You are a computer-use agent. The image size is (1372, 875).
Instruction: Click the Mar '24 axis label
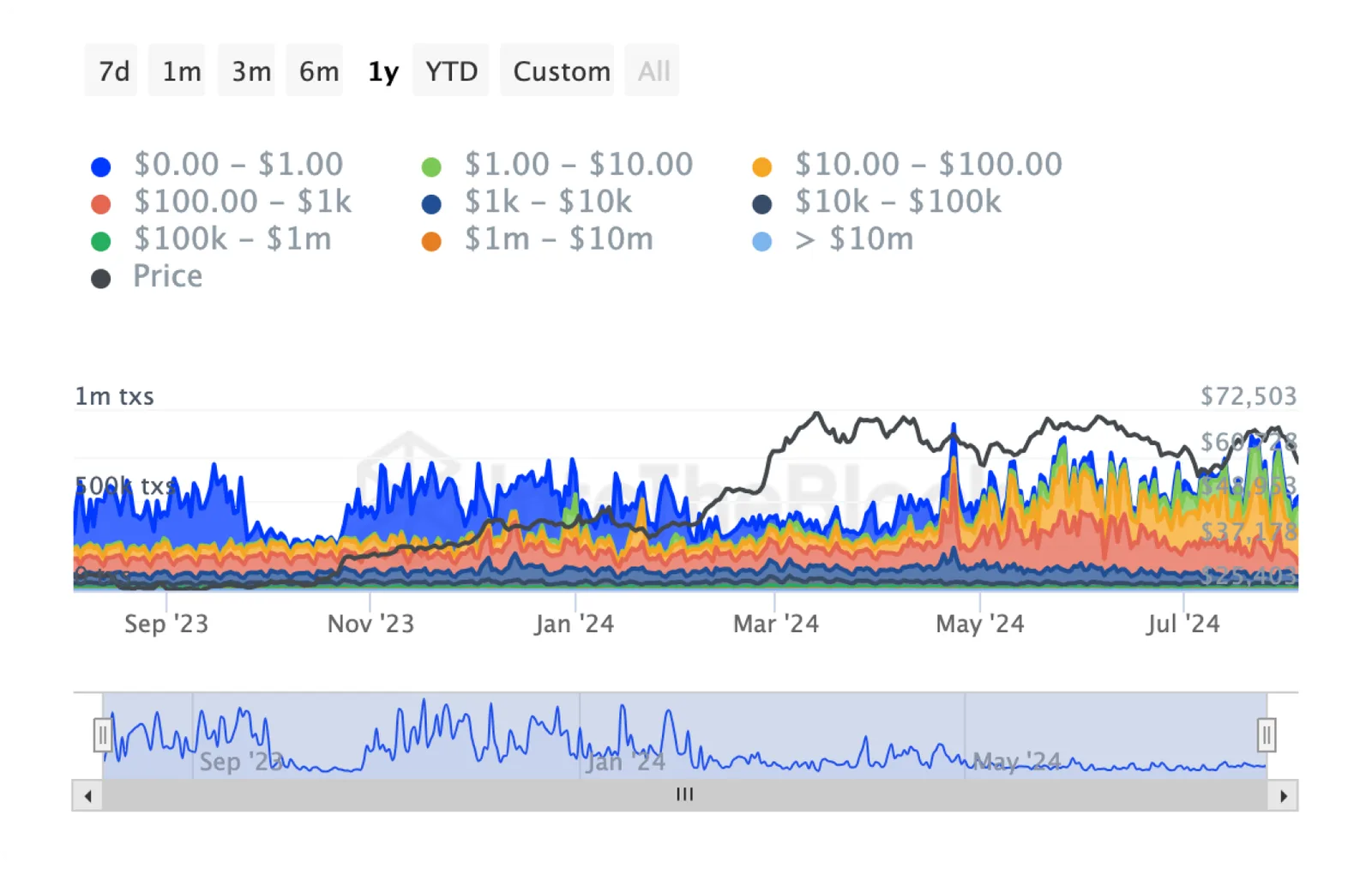(x=776, y=625)
